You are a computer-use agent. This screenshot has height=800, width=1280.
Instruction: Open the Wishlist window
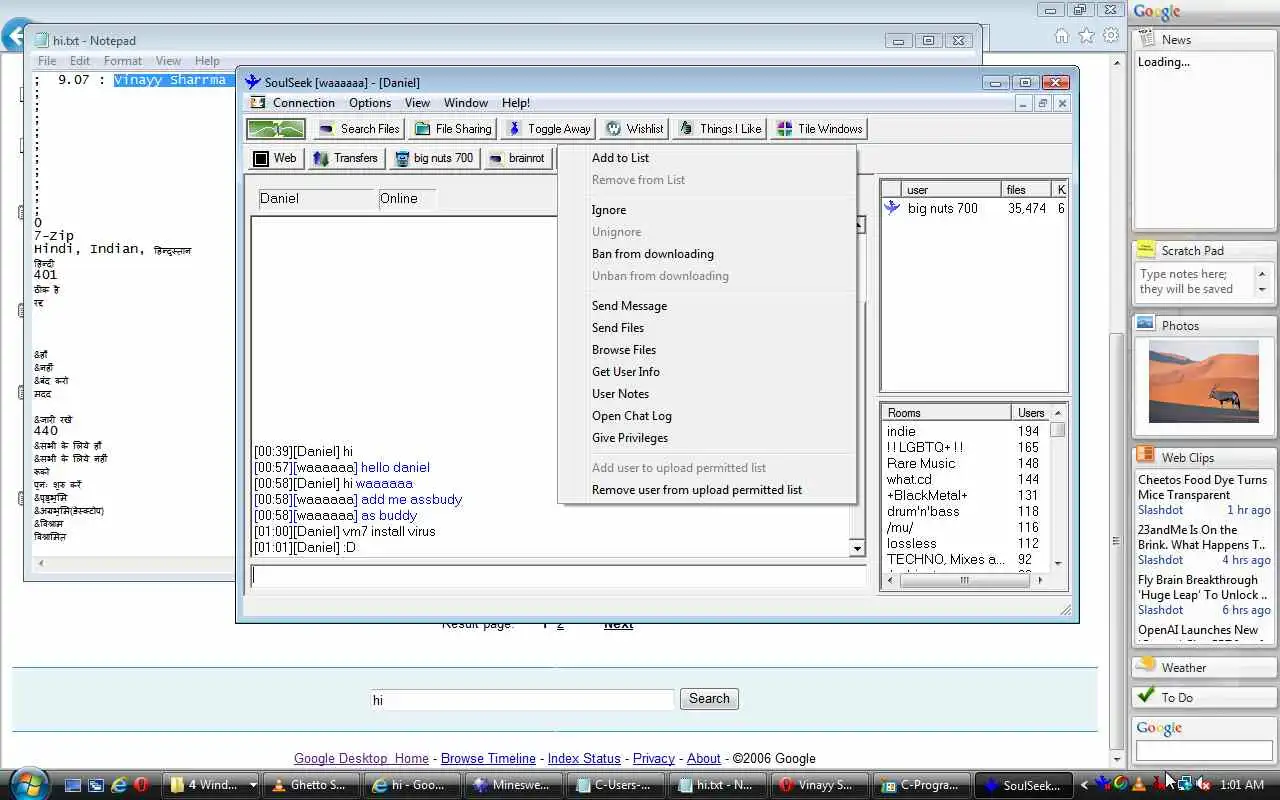(x=634, y=129)
